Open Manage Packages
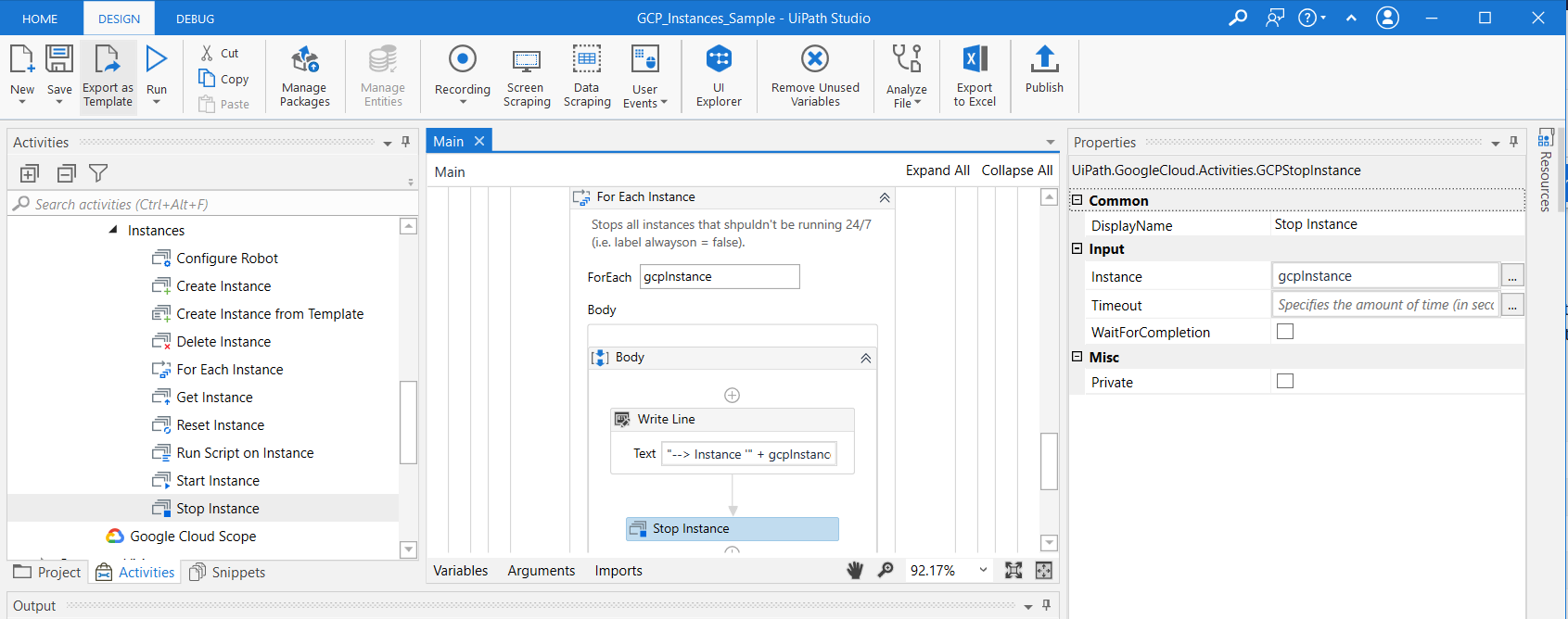The image size is (1568, 619). 305,76
